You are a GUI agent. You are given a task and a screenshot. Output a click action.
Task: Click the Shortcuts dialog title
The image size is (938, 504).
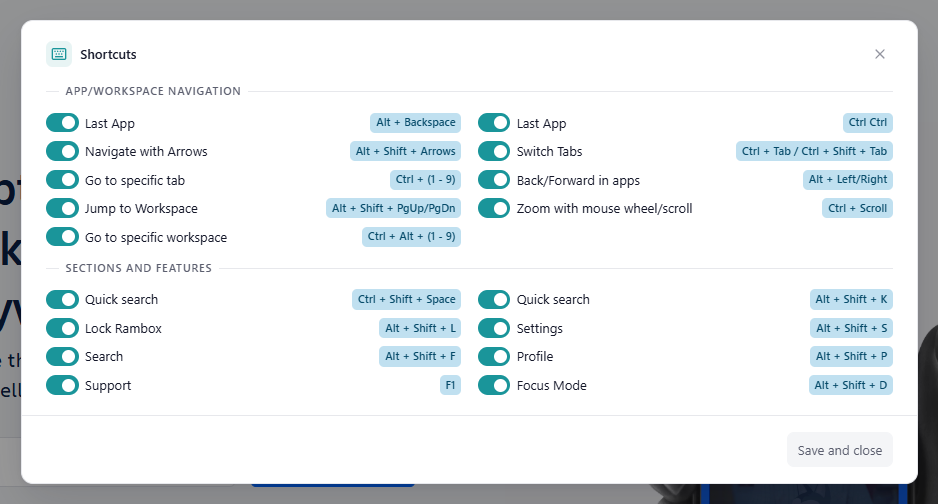click(x=108, y=54)
